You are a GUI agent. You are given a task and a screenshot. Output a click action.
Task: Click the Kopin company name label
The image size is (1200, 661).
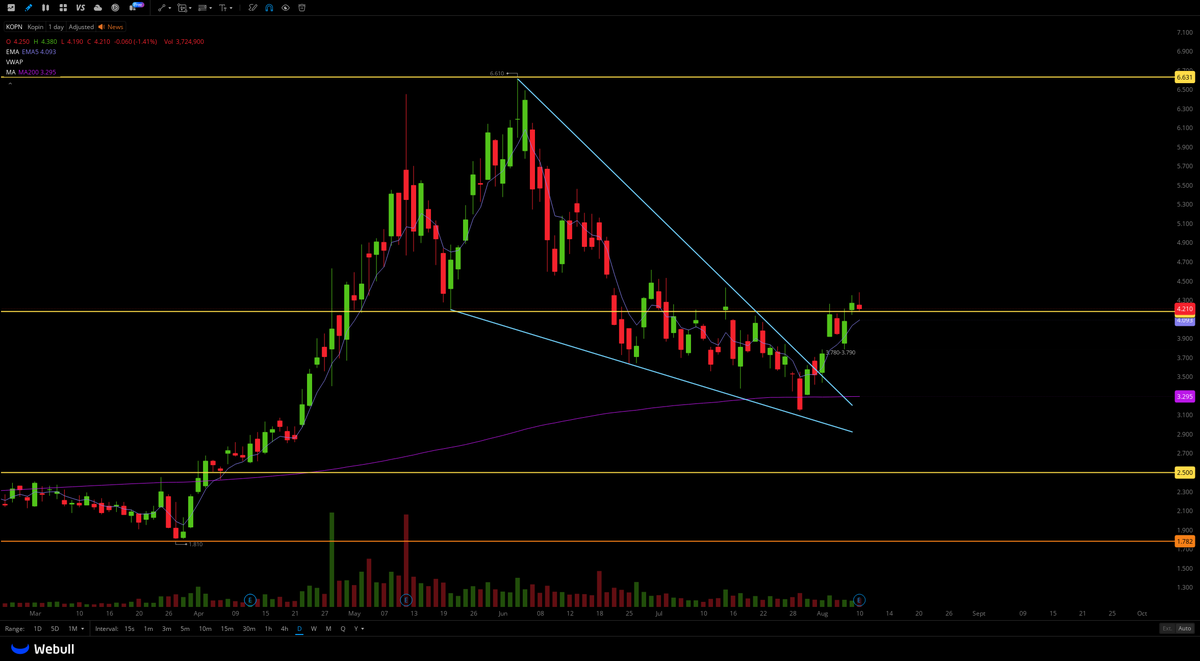[36, 27]
